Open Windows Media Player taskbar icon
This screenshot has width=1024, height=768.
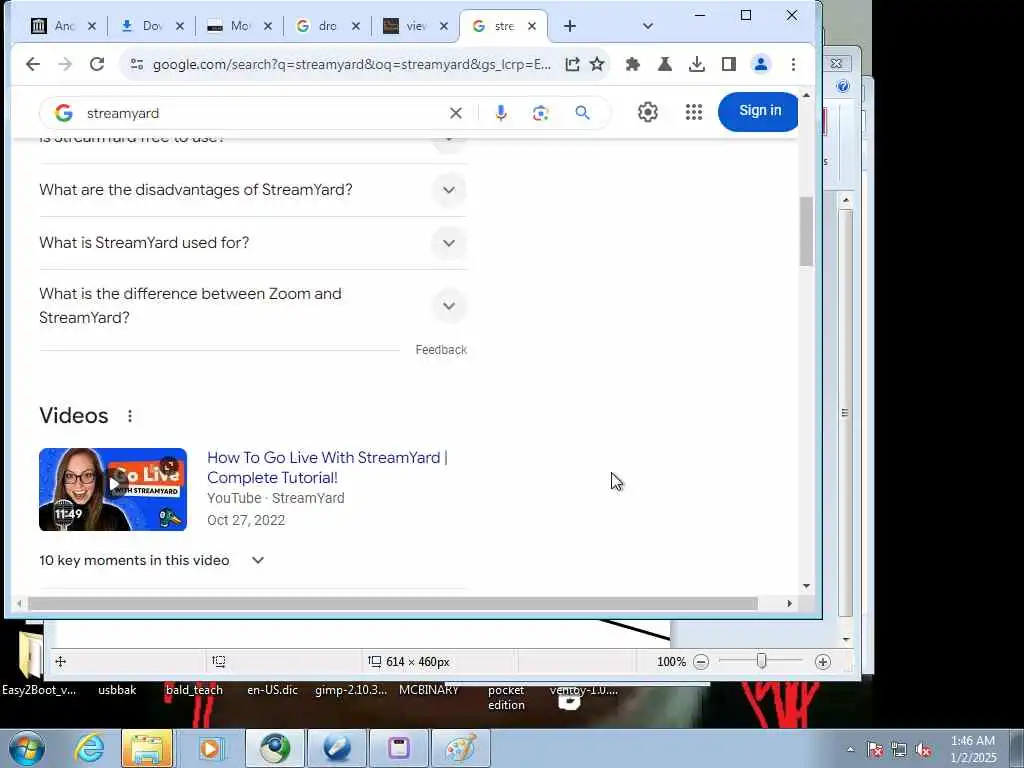coord(210,748)
